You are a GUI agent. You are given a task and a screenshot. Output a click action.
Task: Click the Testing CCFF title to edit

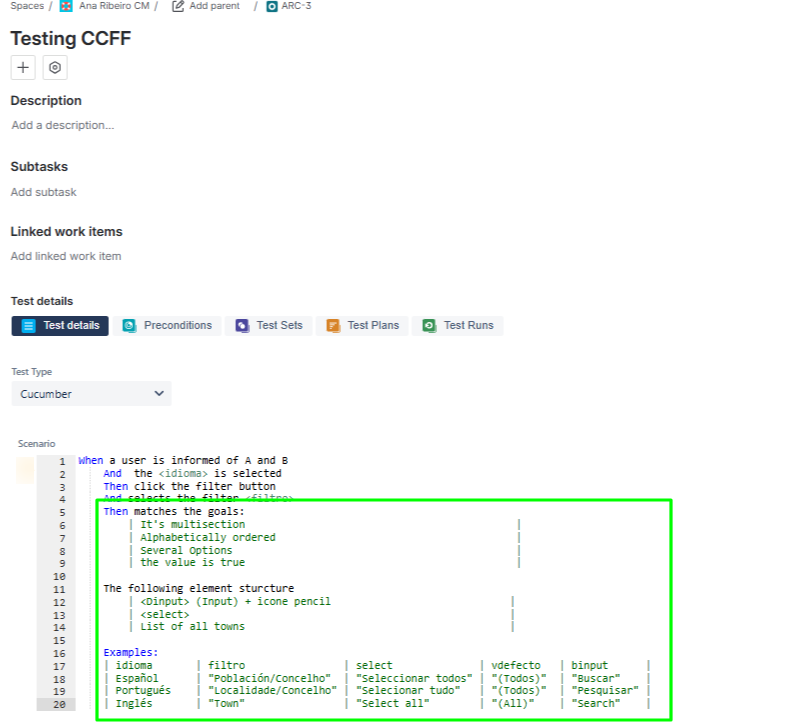click(71, 39)
